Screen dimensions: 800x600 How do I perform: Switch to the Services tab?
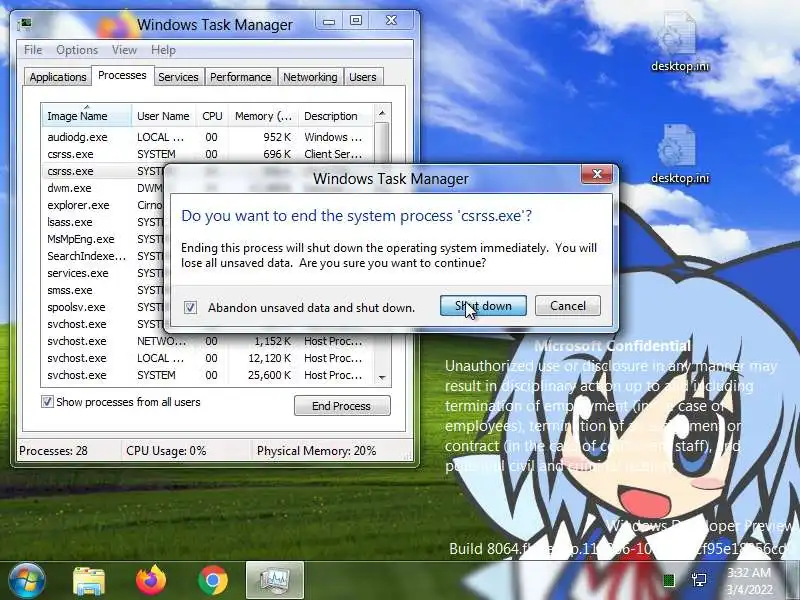coord(178,77)
